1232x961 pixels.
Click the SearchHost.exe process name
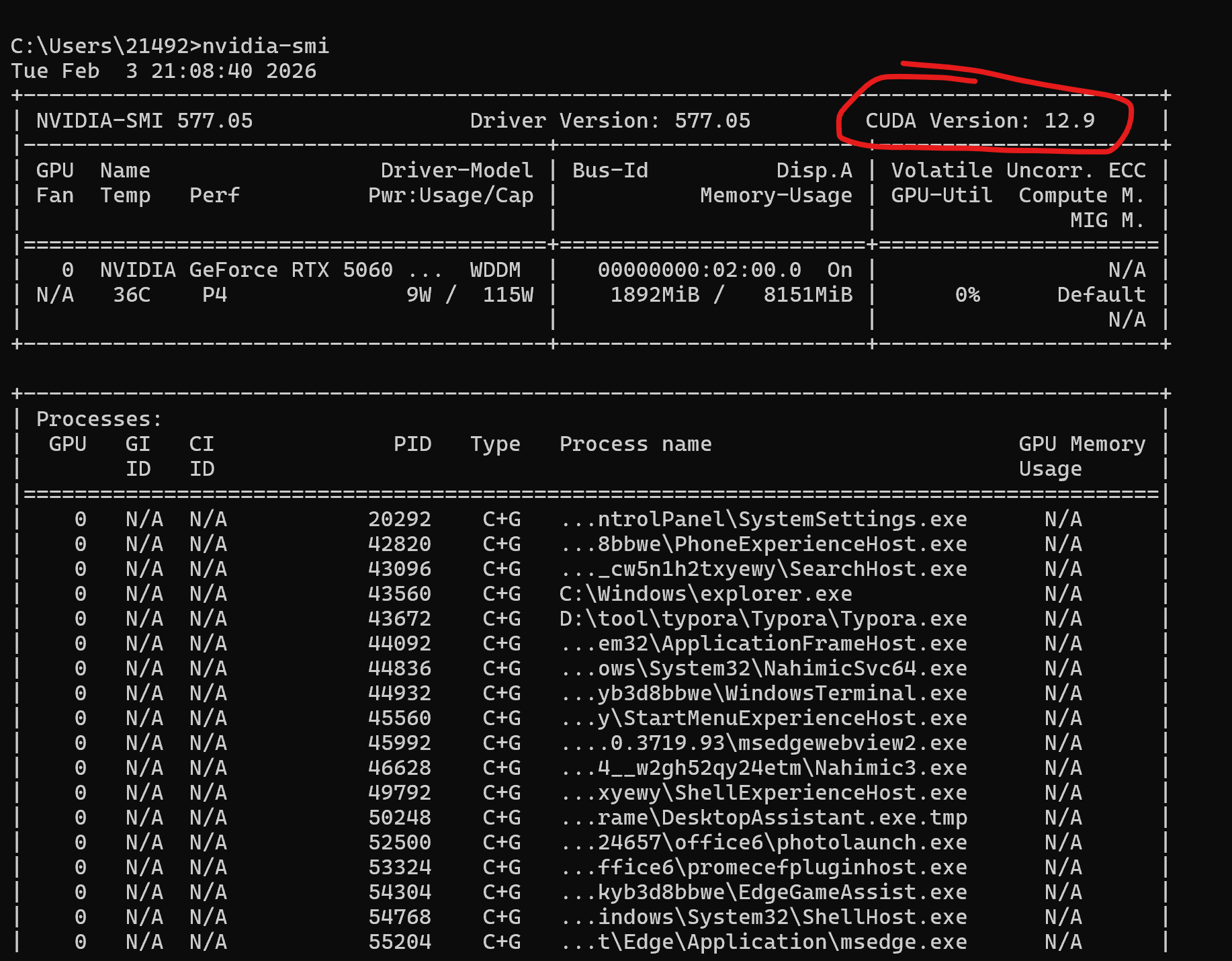pyautogui.click(x=764, y=569)
